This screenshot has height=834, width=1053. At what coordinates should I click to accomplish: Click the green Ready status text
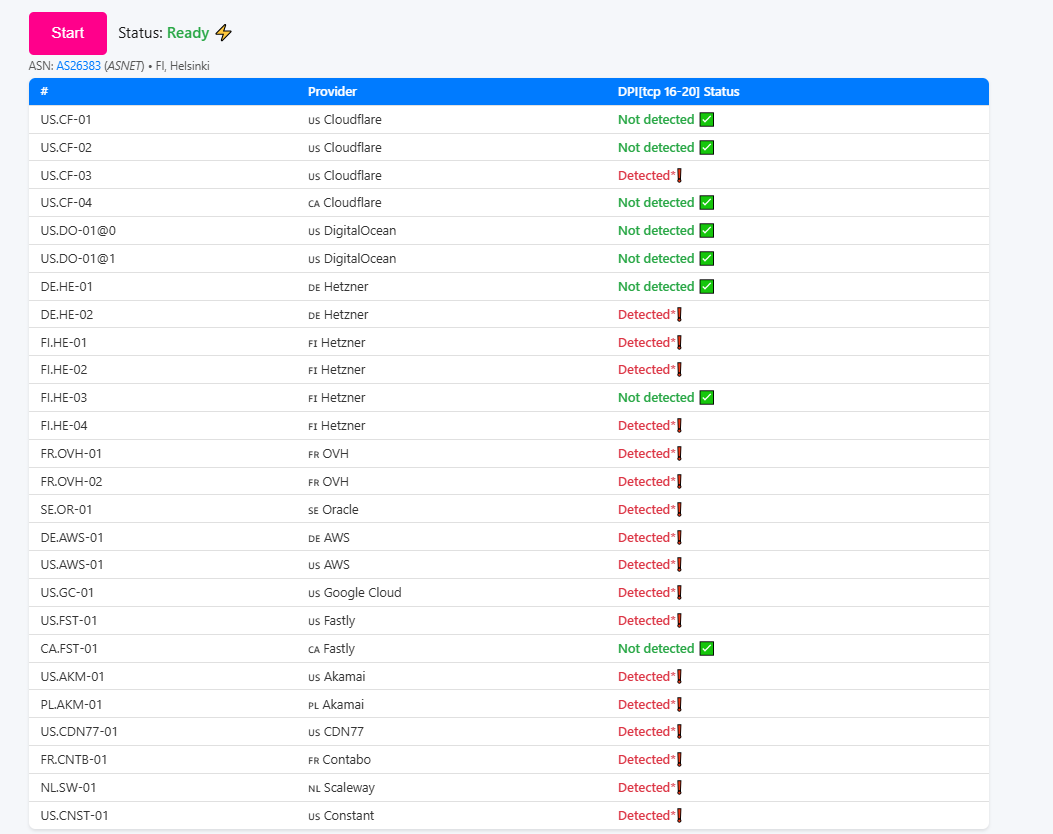[188, 33]
